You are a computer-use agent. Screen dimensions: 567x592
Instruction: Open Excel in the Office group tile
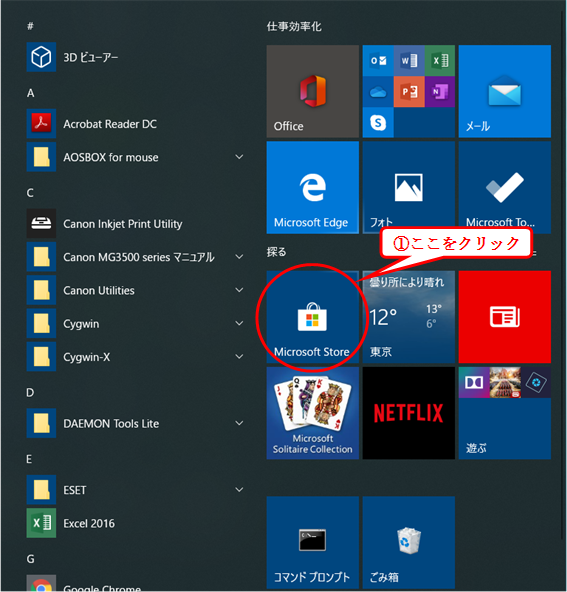[440, 60]
